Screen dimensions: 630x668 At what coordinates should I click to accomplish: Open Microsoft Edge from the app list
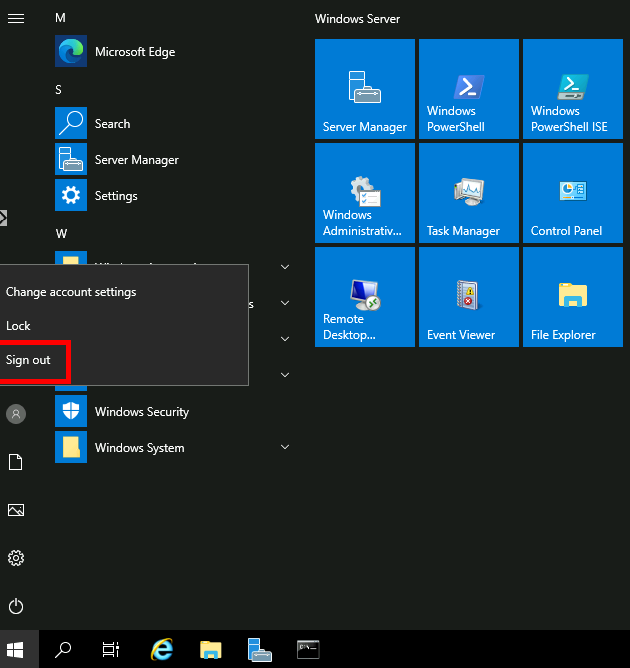(173, 52)
